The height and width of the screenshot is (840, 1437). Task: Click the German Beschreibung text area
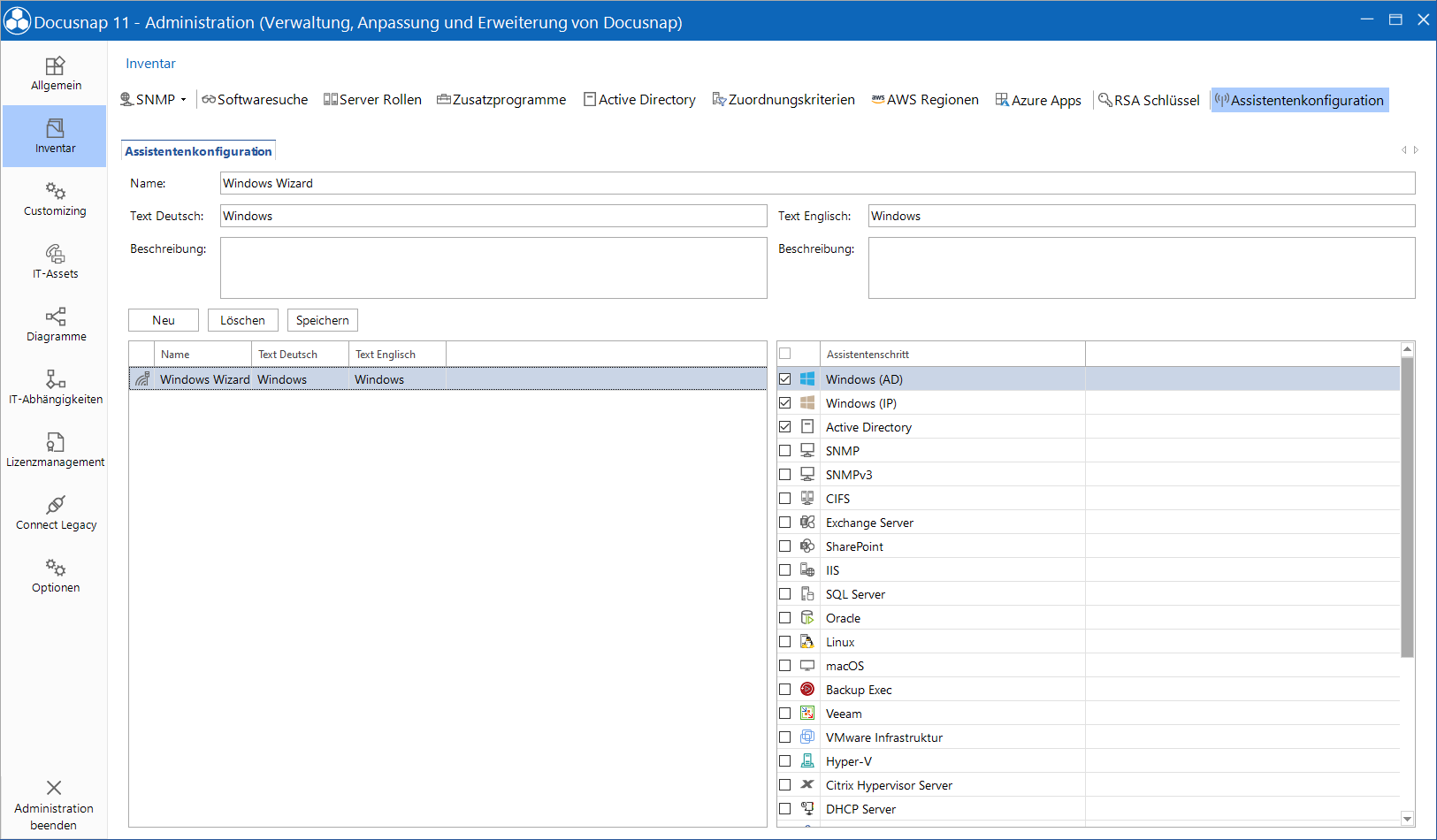tap(493, 268)
